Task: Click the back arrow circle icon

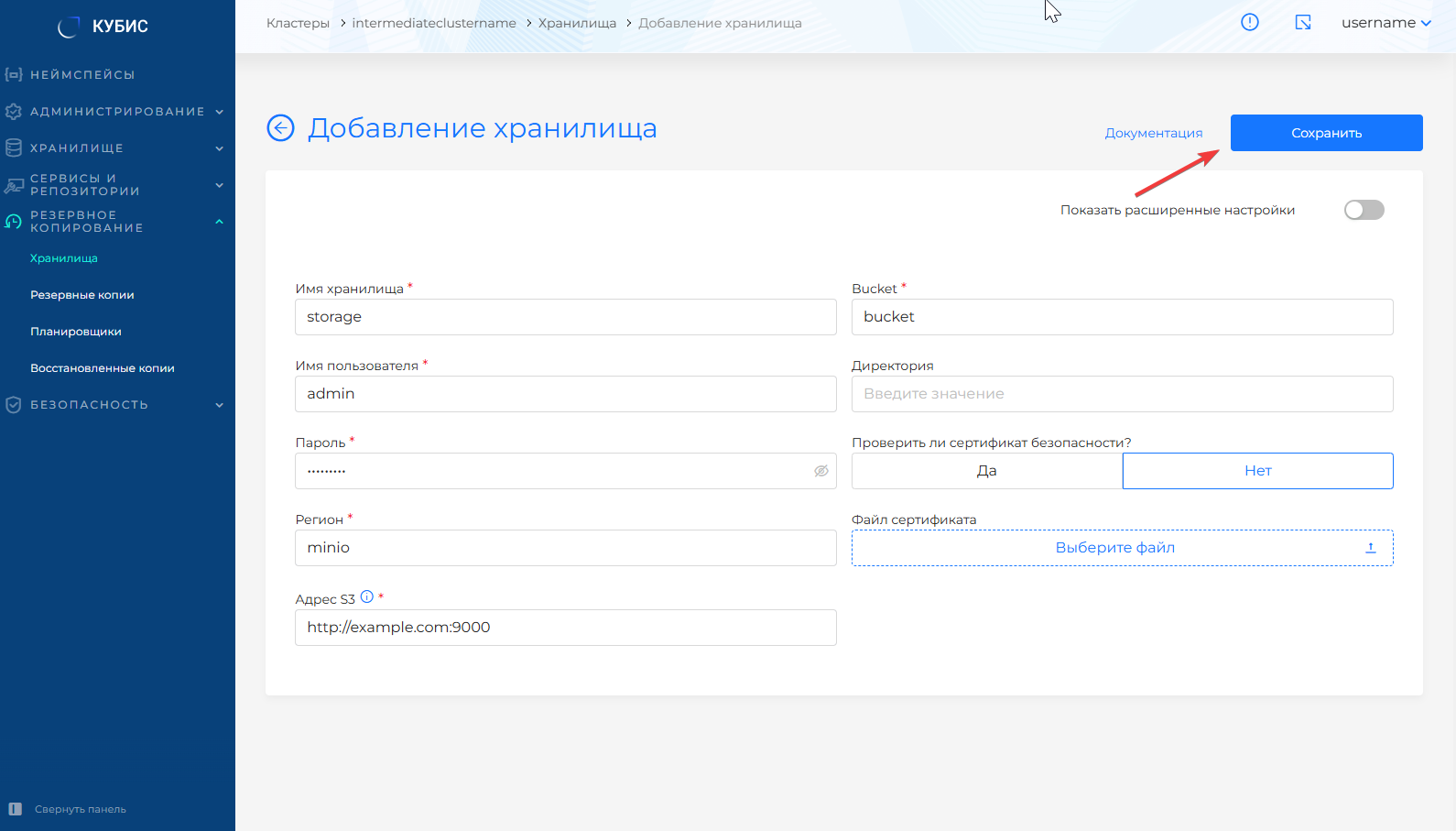Action: pos(280,128)
